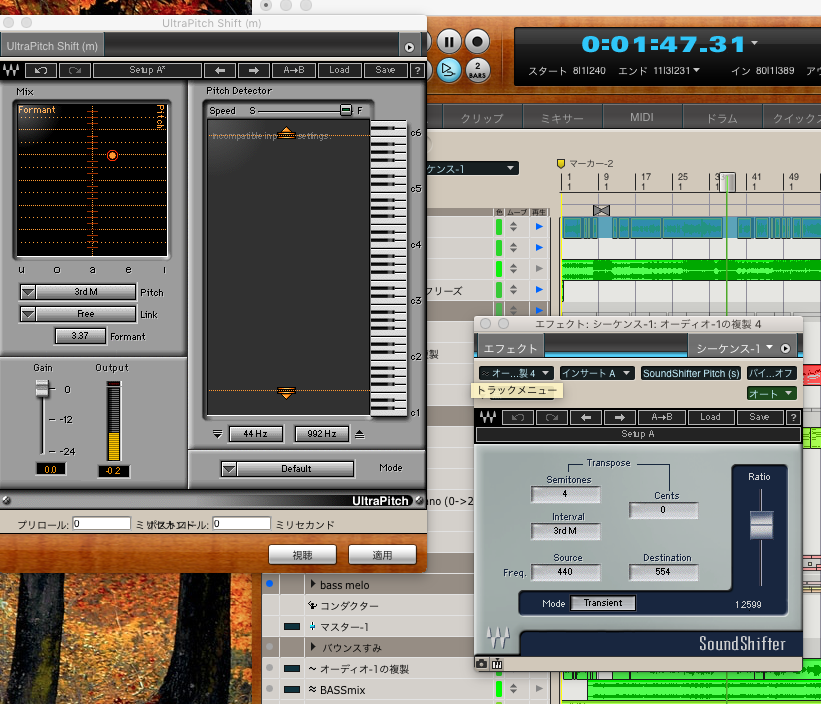Open the インサート A dropdown
Viewport: 821px width, 704px height.
pos(597,373)
